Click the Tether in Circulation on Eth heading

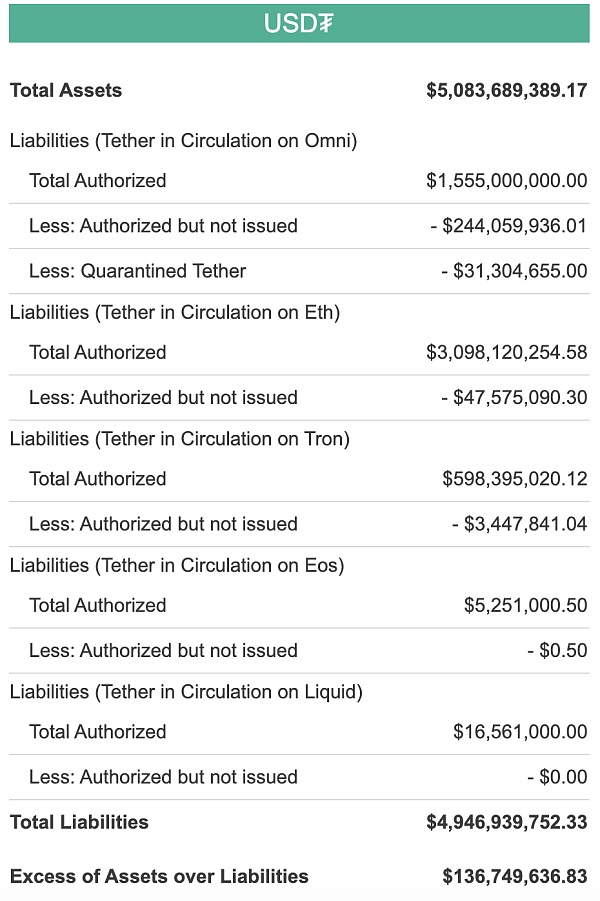click(175, 312)
